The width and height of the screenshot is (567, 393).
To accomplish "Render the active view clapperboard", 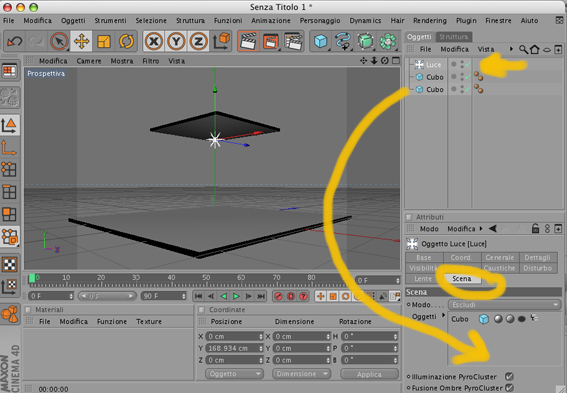I will pyautogui.click(x=248, y=41).
